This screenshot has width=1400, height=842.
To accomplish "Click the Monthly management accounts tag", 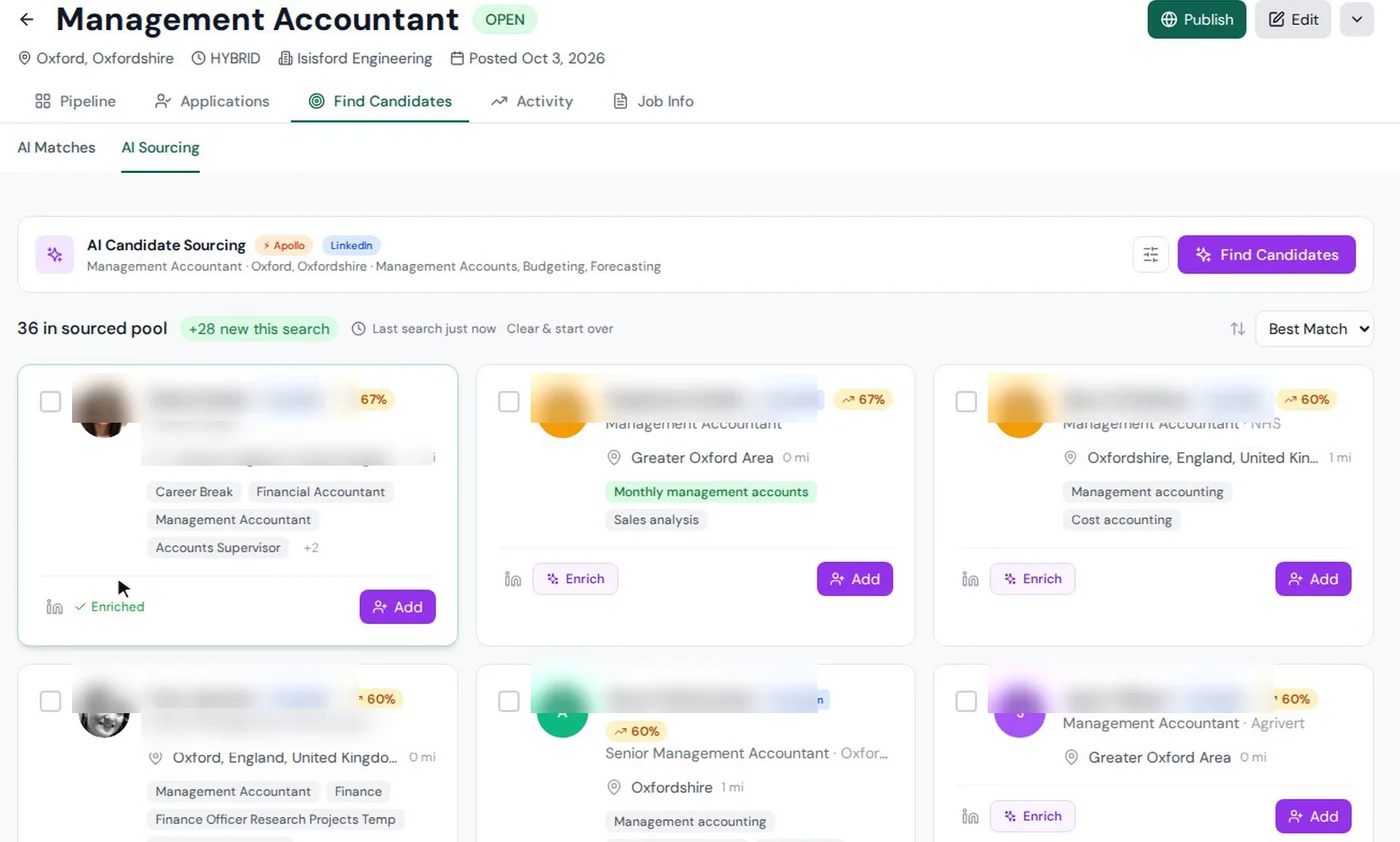I will pos(711,492).
